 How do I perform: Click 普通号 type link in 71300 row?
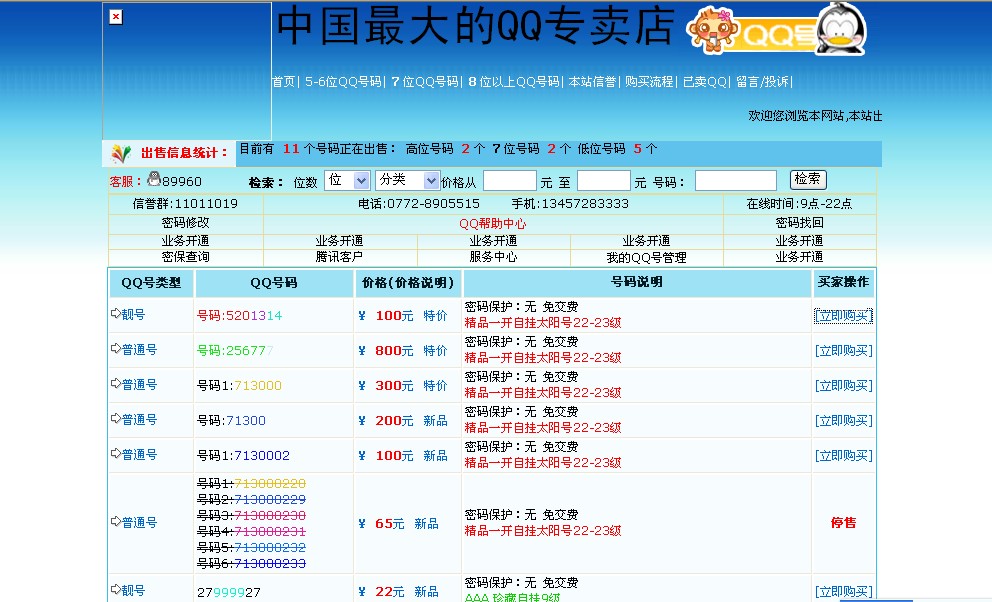coord(139,419)
